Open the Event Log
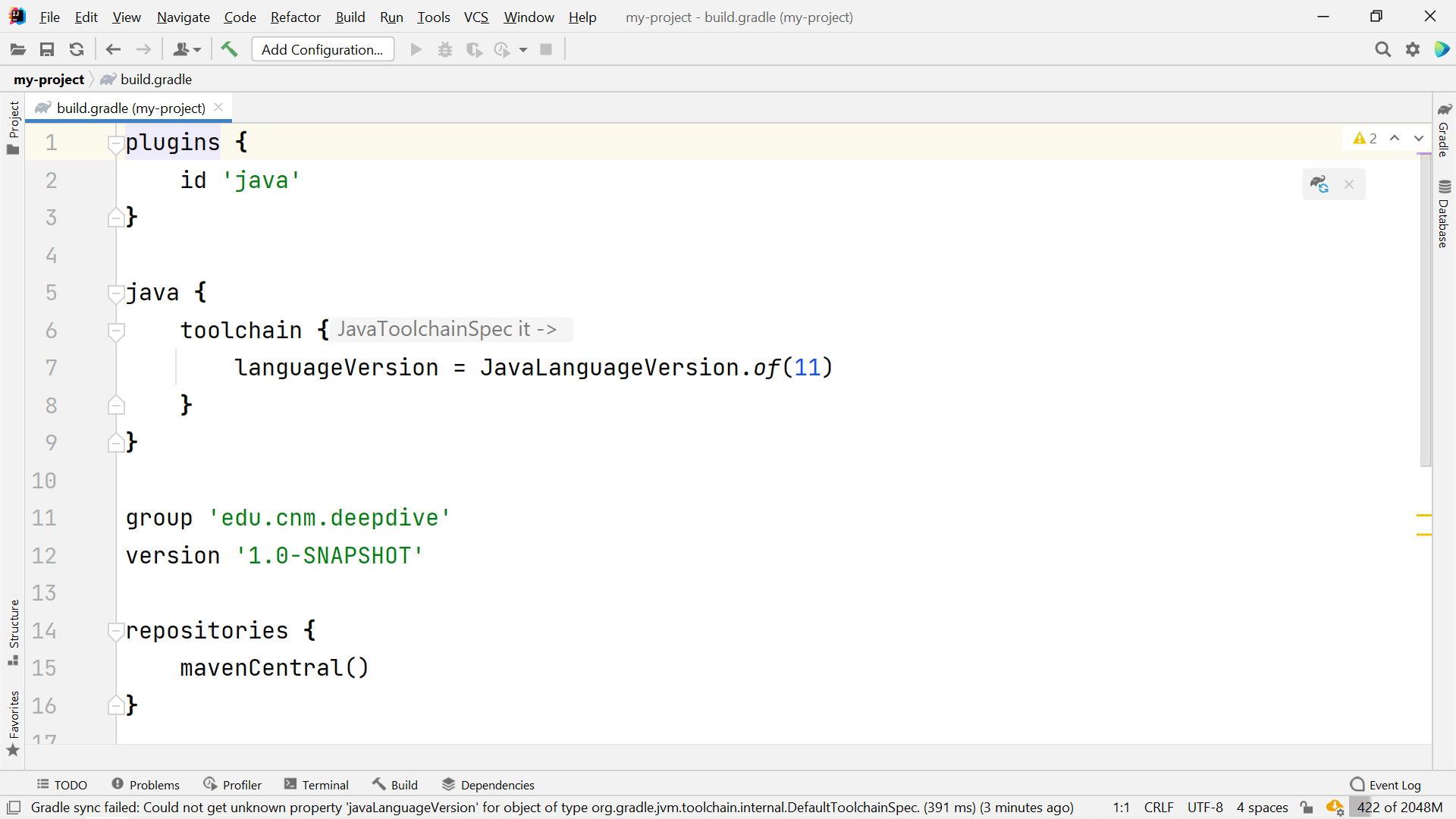Screen dimensions: 1456x819 pos(1395,784)
